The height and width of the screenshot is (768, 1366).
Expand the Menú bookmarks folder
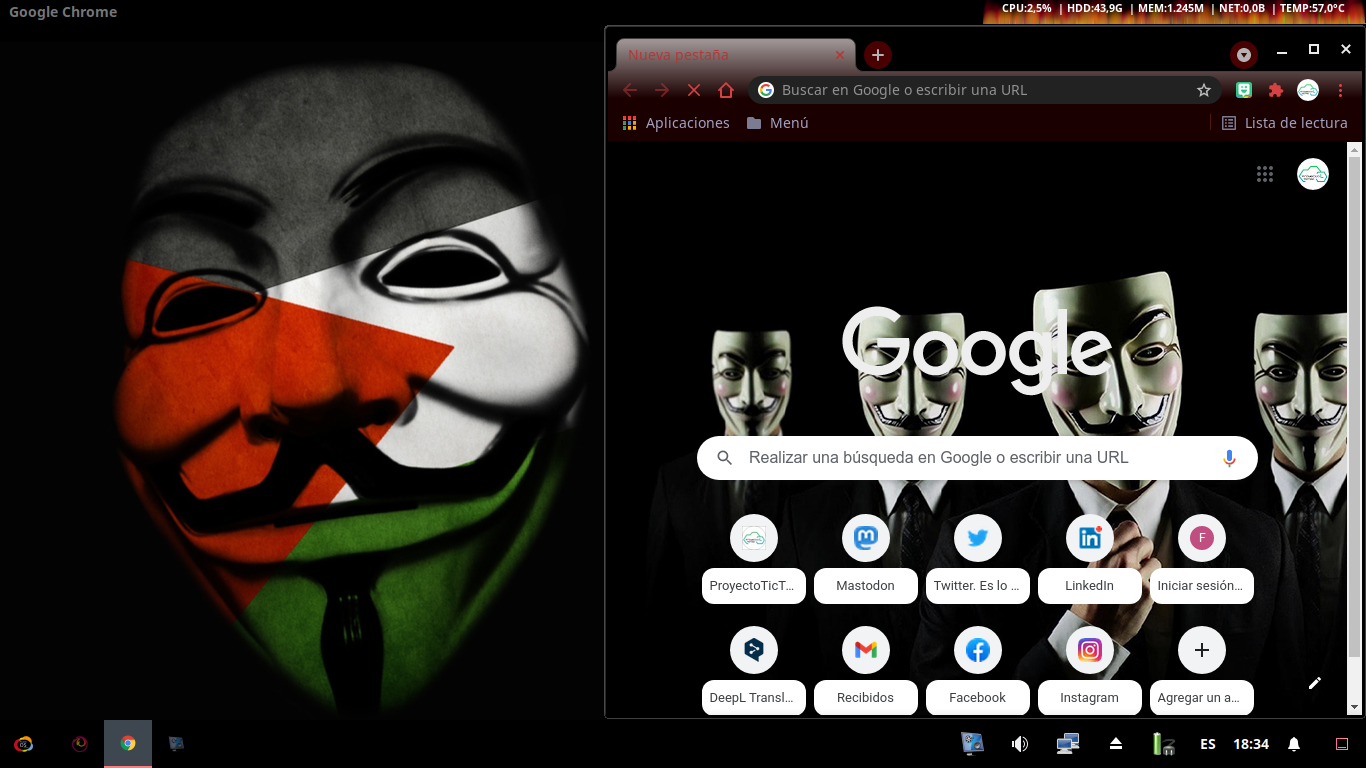point(777,123)
